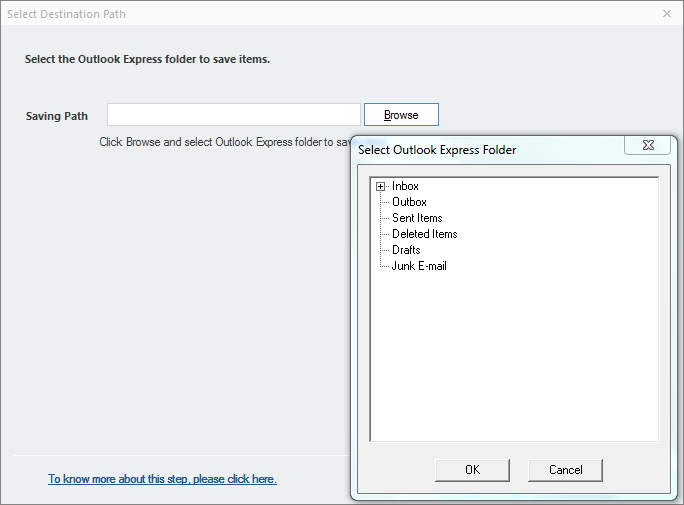Select the Outbox folder
Viewport: 684px width, 505px height.
(x=409, y=202)
